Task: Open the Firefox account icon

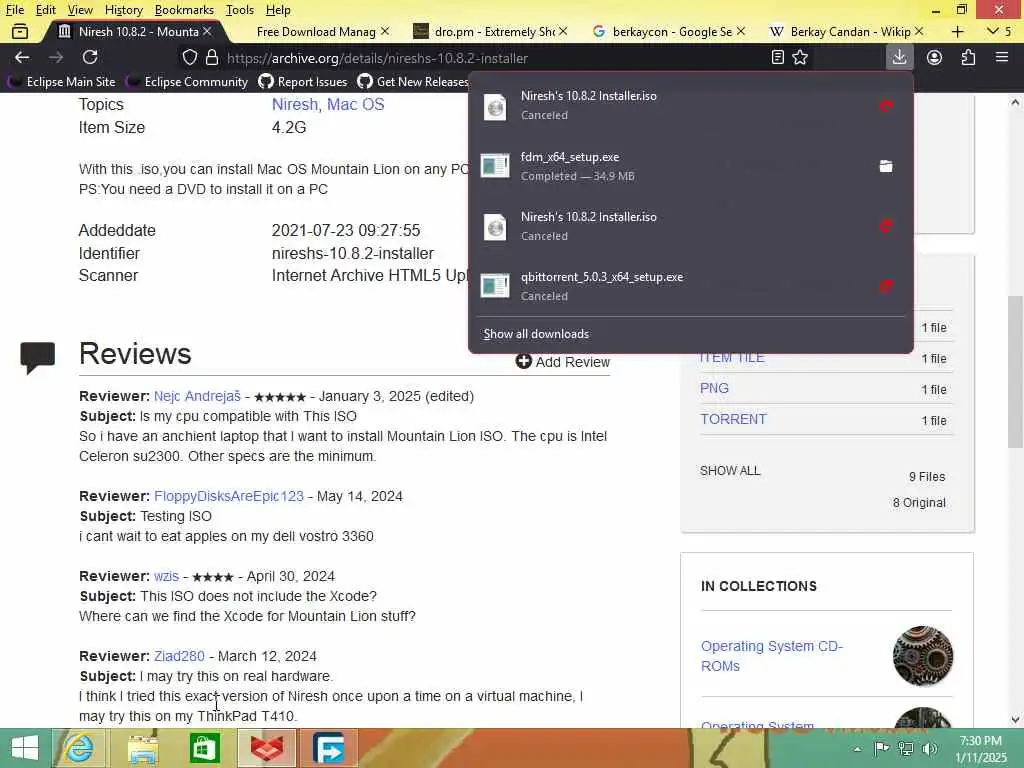Action: pyautogui.click(x=935, y=57)
